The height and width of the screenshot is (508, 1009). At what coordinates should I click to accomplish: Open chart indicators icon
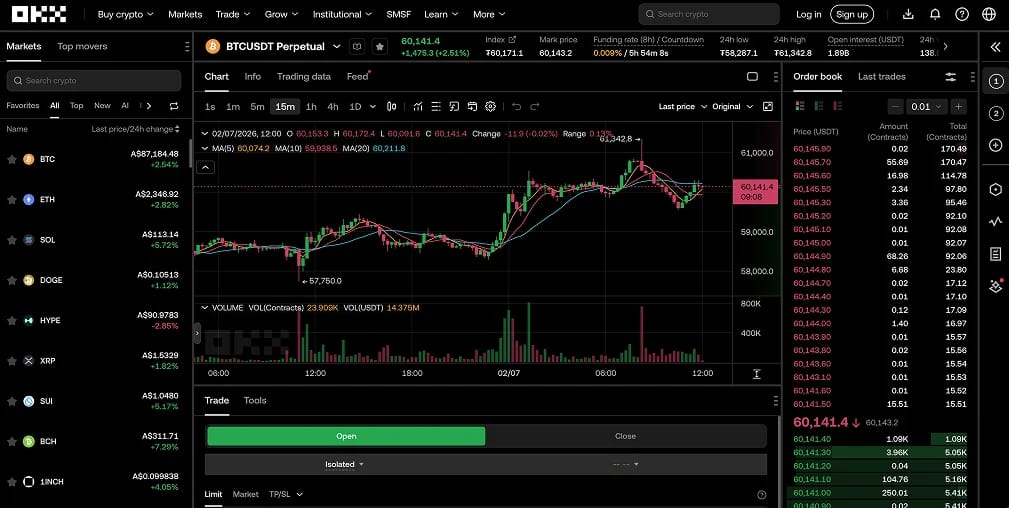coord(418,106)
